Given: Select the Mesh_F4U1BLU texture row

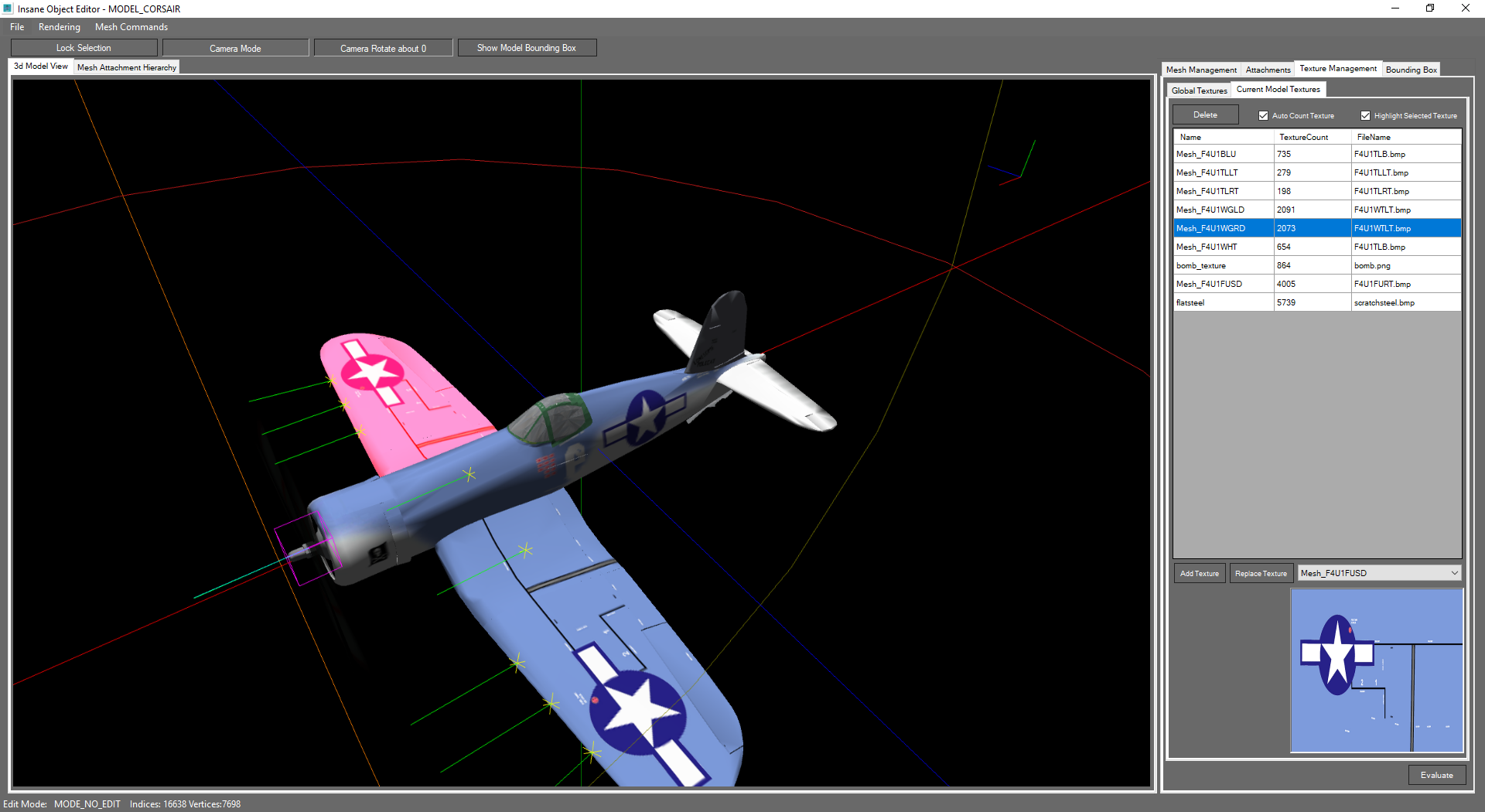Looking at the screenshot, I should coord(1317,154).
